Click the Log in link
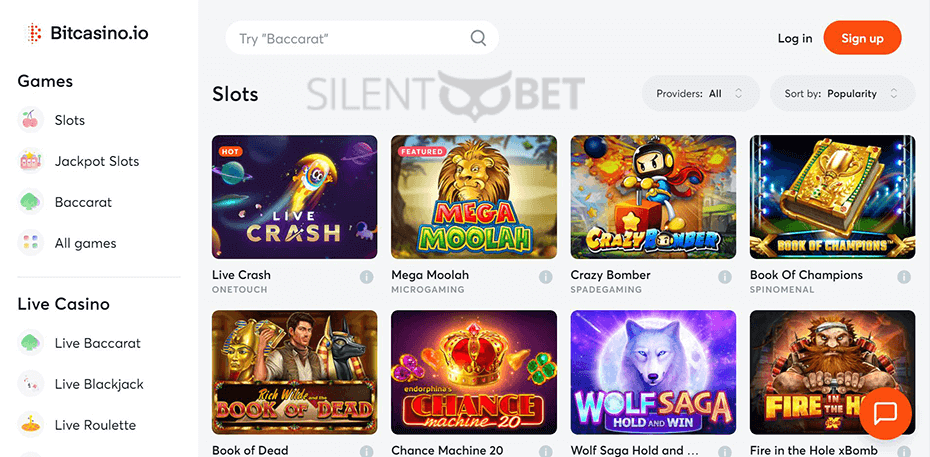Viewport: 930px width, 457px height. (x=795, y=39)
